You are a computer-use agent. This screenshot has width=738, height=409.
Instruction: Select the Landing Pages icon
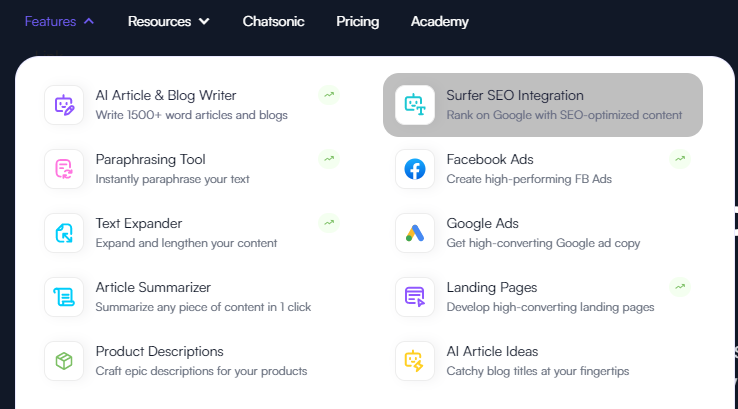coord(415,297)
